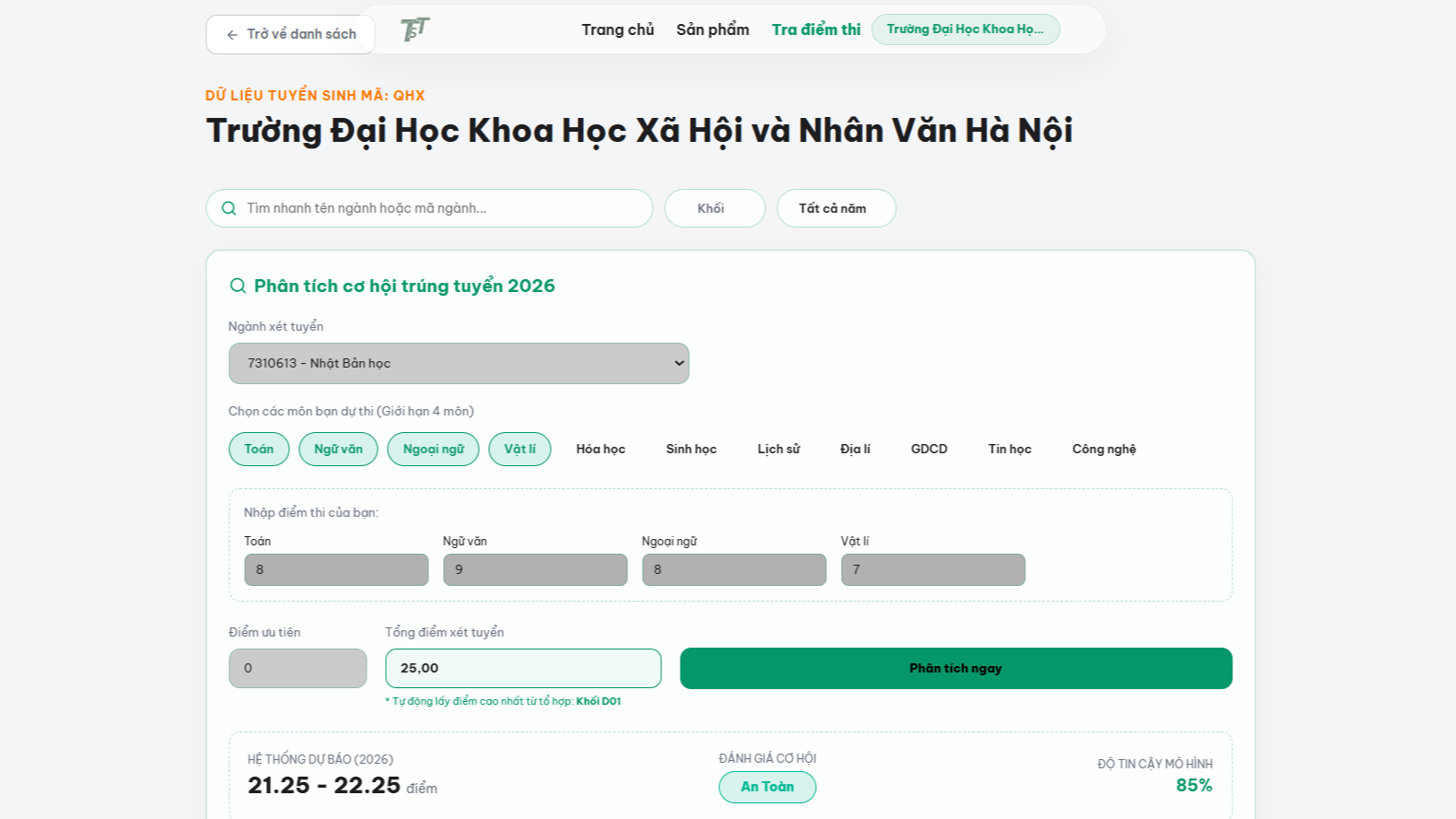Open the Trang chủ menu item
1456x819 pixels.
coord(617,29)
